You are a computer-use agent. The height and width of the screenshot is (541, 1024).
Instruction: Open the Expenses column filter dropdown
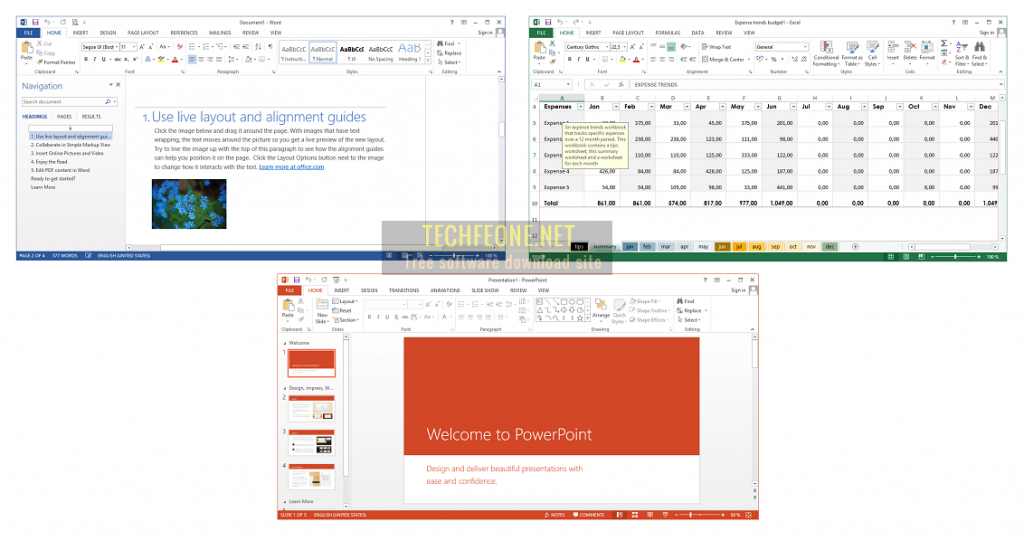point(581,107)
